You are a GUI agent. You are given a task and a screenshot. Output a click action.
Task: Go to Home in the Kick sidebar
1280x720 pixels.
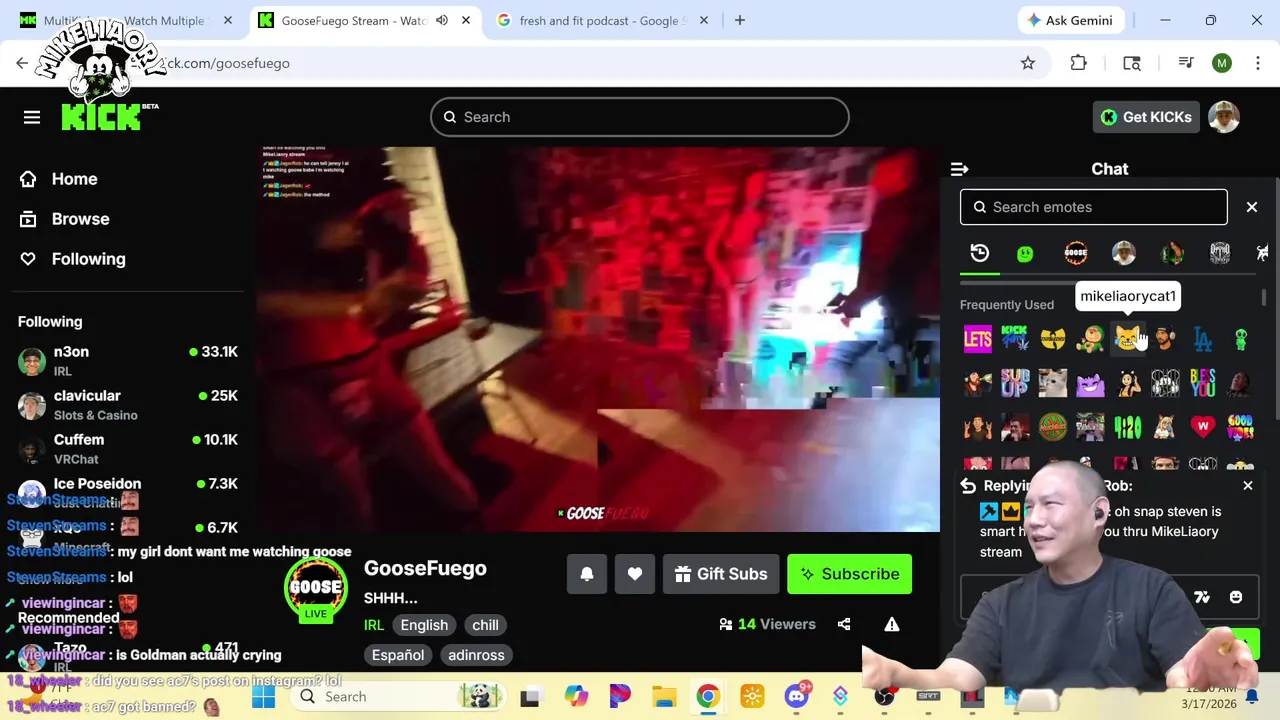60,179
